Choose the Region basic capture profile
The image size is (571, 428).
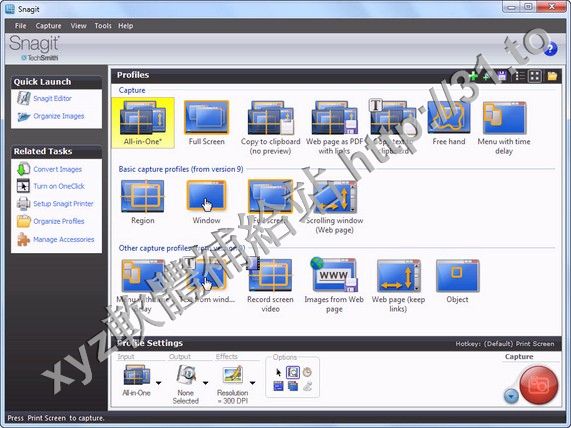tap(143, 202)
